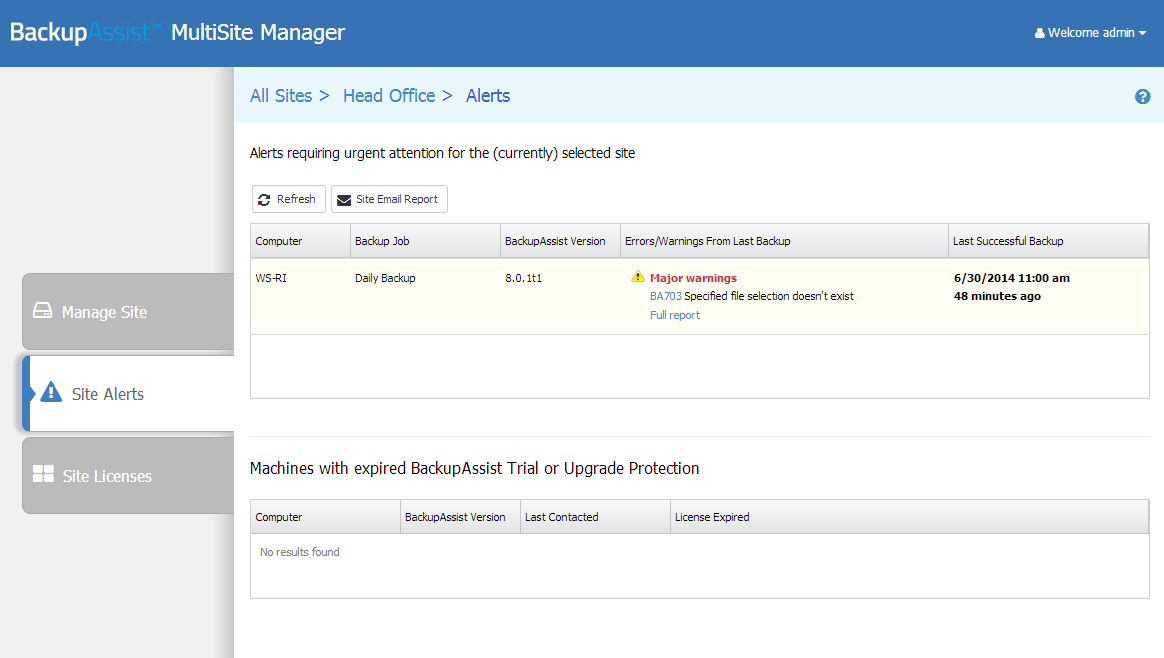
Task: Click the BackupAssist MultiSite Manager logo
Action: (177, 32)
